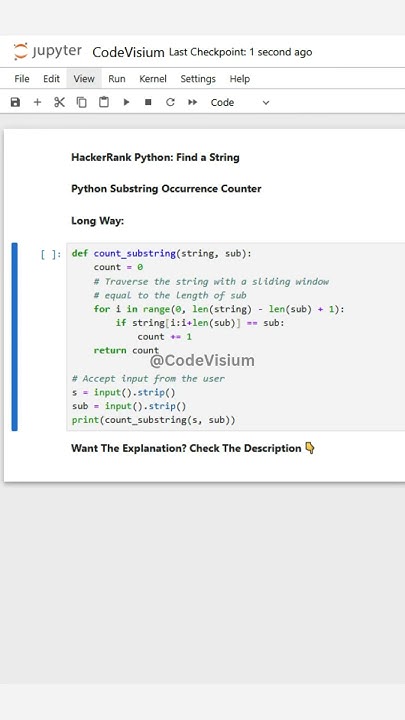
Task: Click the pointing-down hand emoji
Action: 310,448
